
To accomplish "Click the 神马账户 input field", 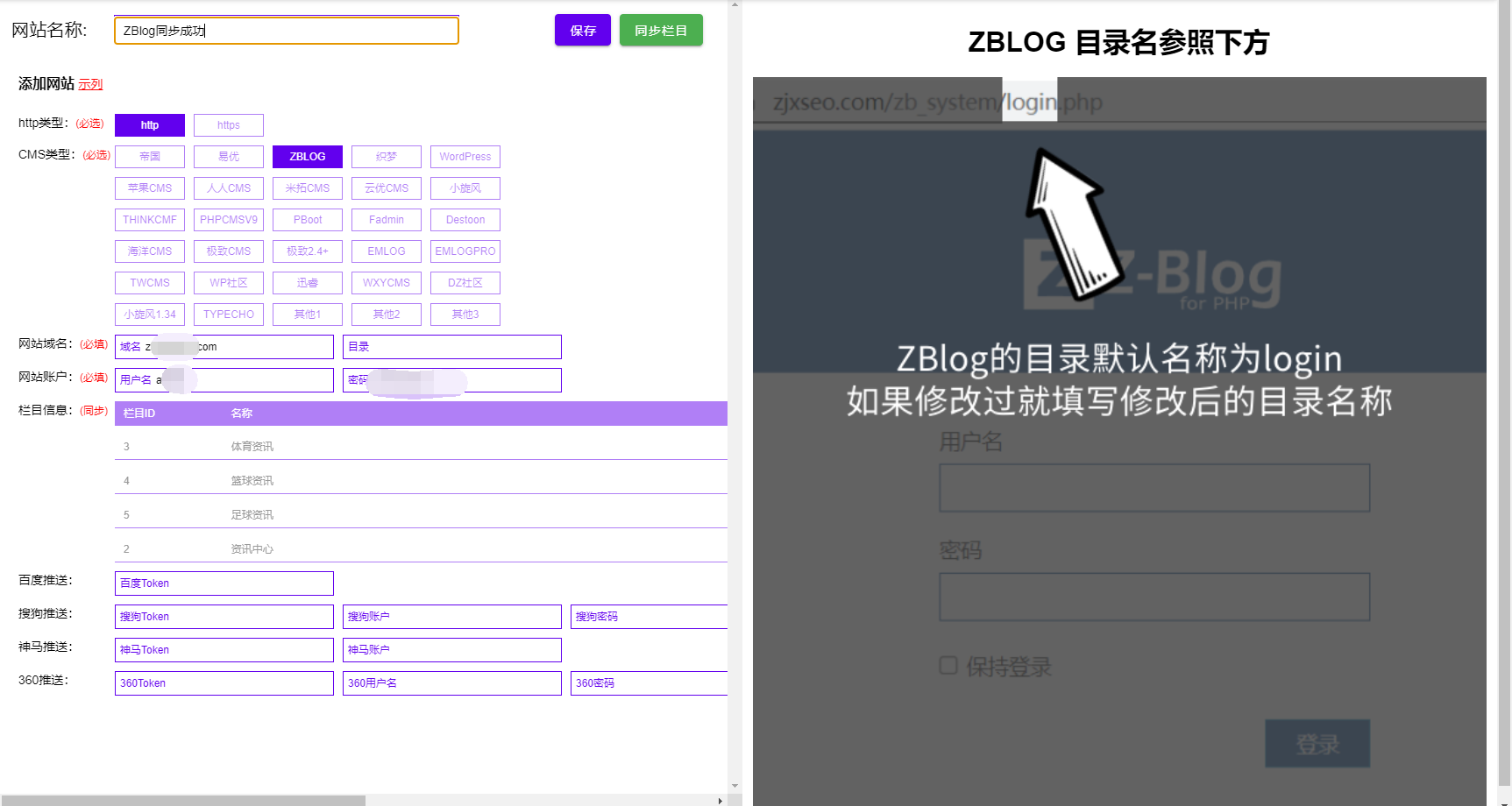I will pyautogui.click(x=452, y=650).
